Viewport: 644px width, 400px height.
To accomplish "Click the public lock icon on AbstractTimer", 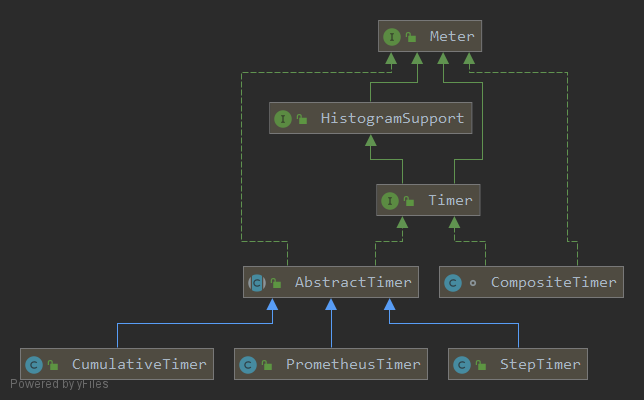I will click(276, 284).
